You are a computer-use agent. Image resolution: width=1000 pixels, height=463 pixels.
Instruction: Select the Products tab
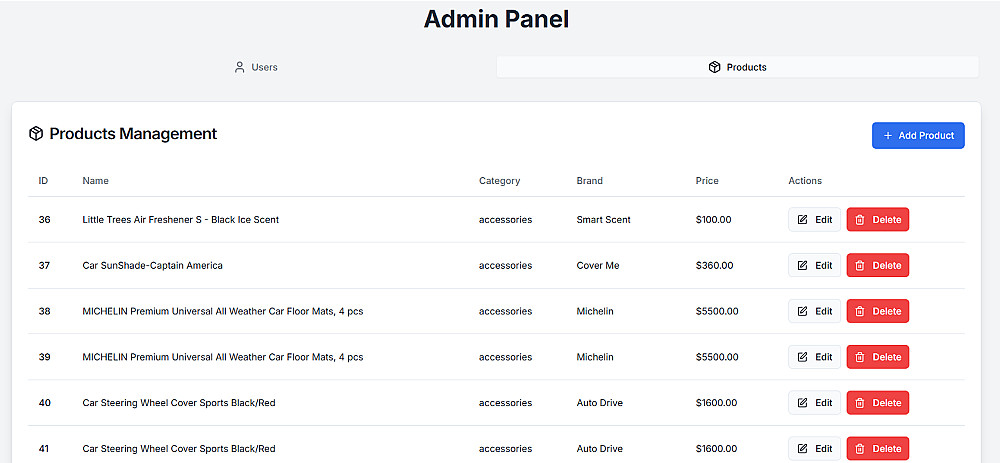737,67
